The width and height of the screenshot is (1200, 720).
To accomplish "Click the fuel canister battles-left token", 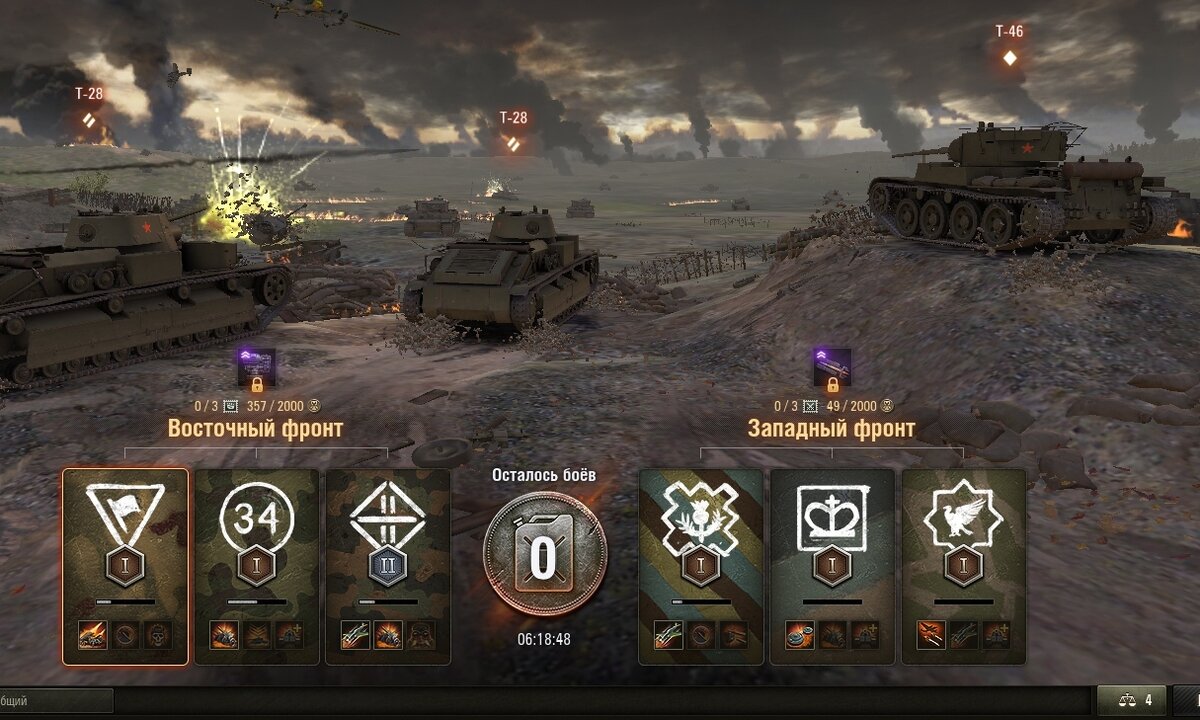I will tap(544, 556).
